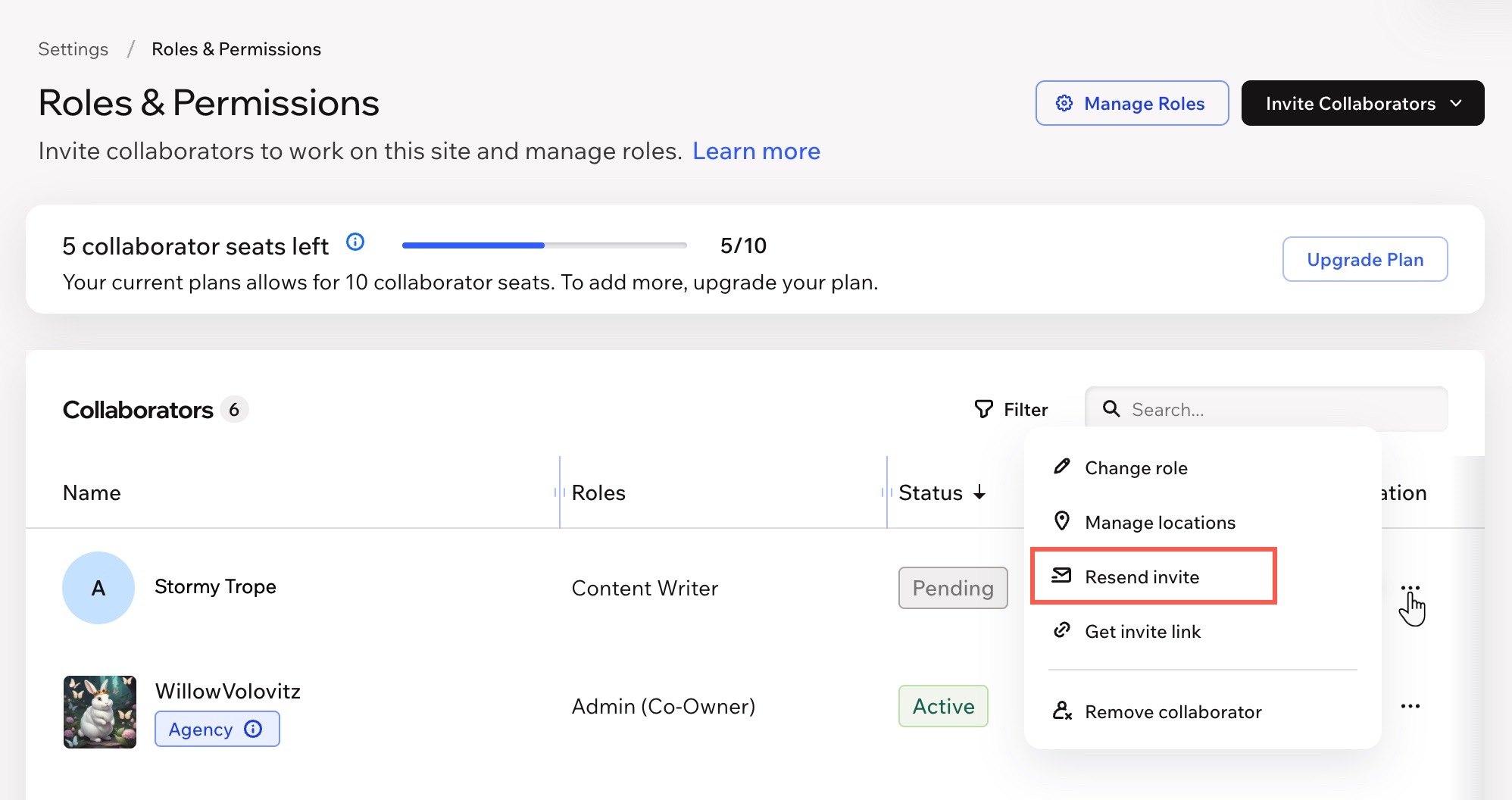Viewport: 1512px width, 800px height.
Task: Click the Name column header
Action: click(x=92, y=492)
